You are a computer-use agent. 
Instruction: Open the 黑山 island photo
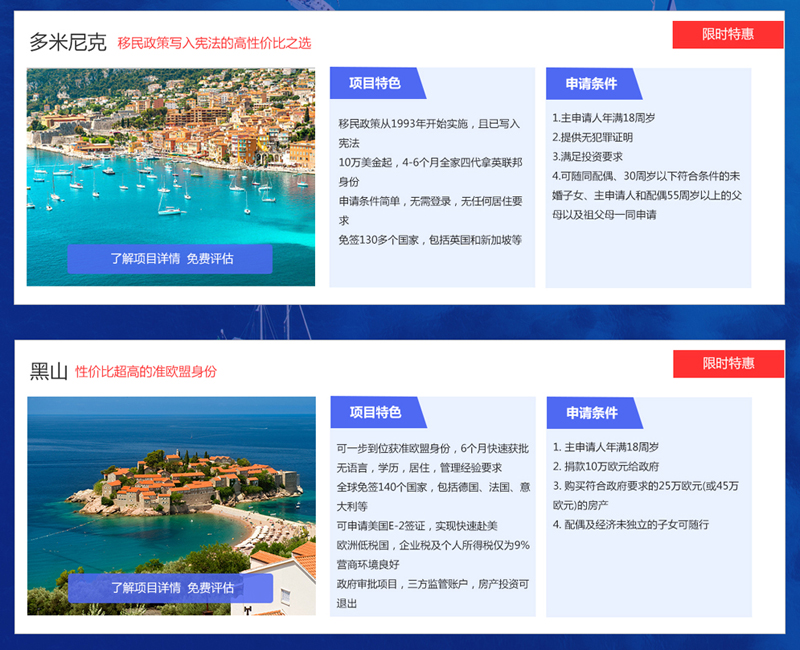coord(171,506)
